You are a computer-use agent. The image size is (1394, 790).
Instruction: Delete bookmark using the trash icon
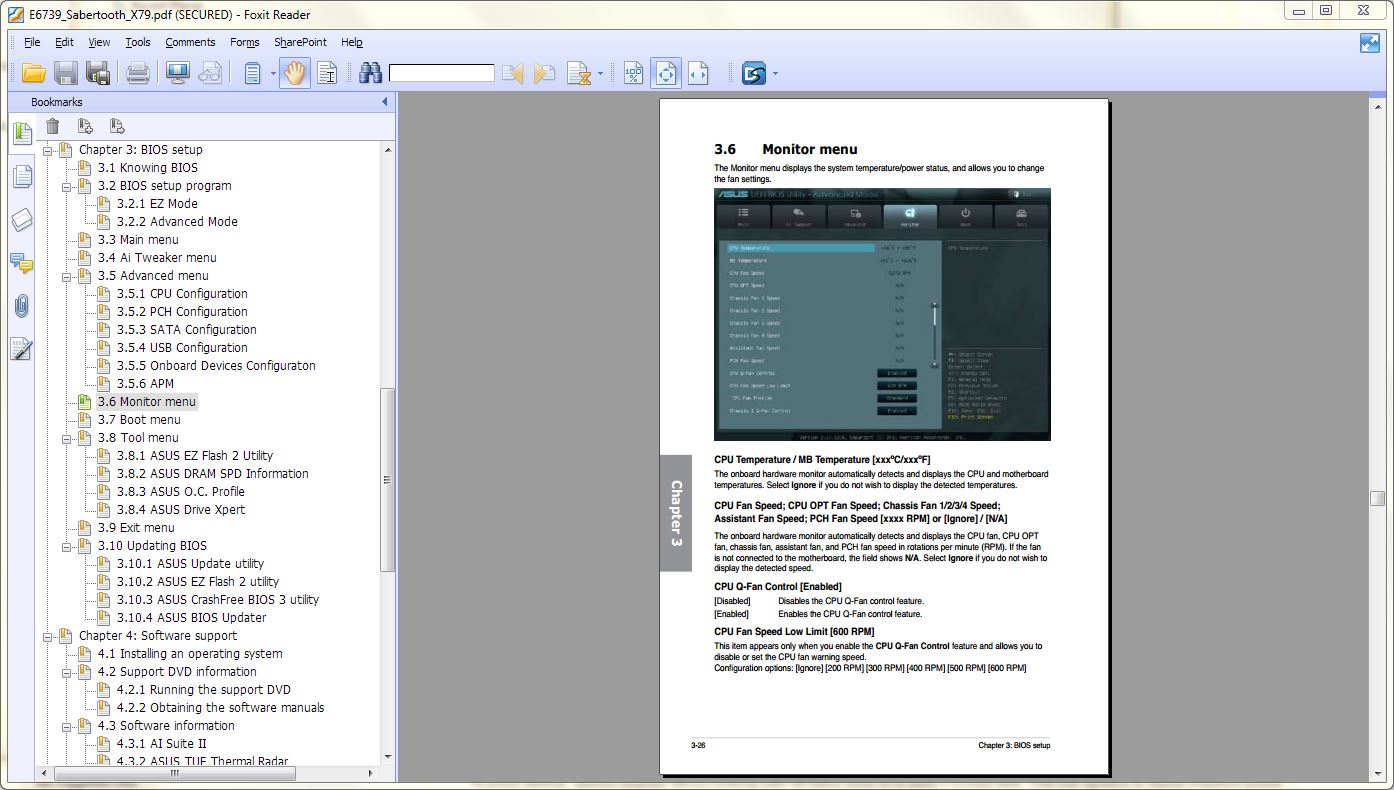53,126
